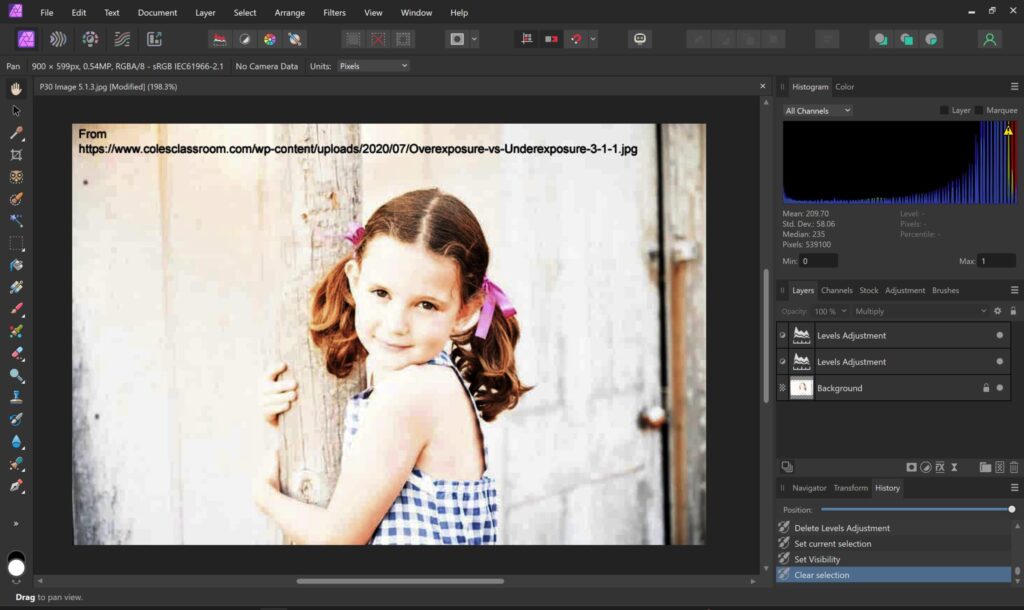Click the Auto Colours wheel icon

pyautogui.click(x=269, y=40)
